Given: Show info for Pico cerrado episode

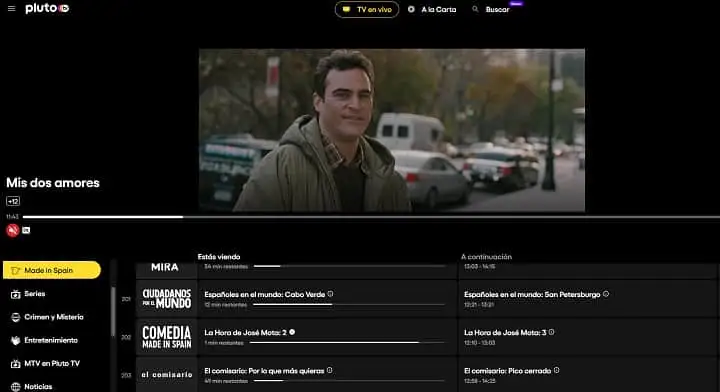Looking at the screenshot, I should pos(557,370).
